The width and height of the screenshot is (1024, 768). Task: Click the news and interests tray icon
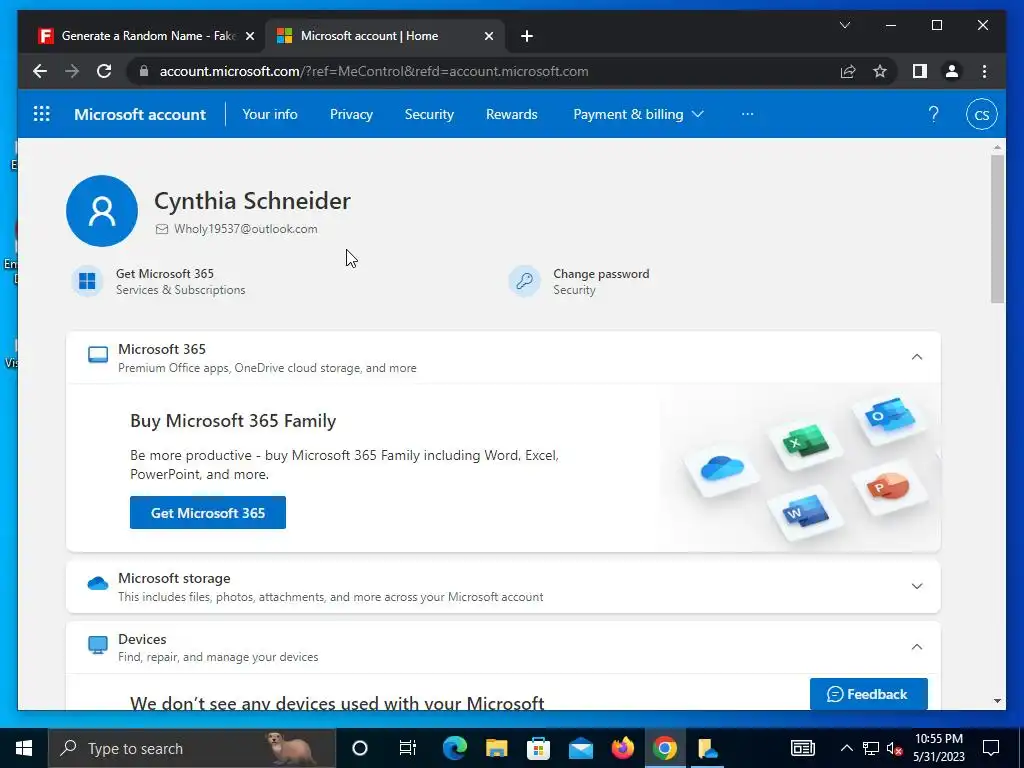click(803, 748)
